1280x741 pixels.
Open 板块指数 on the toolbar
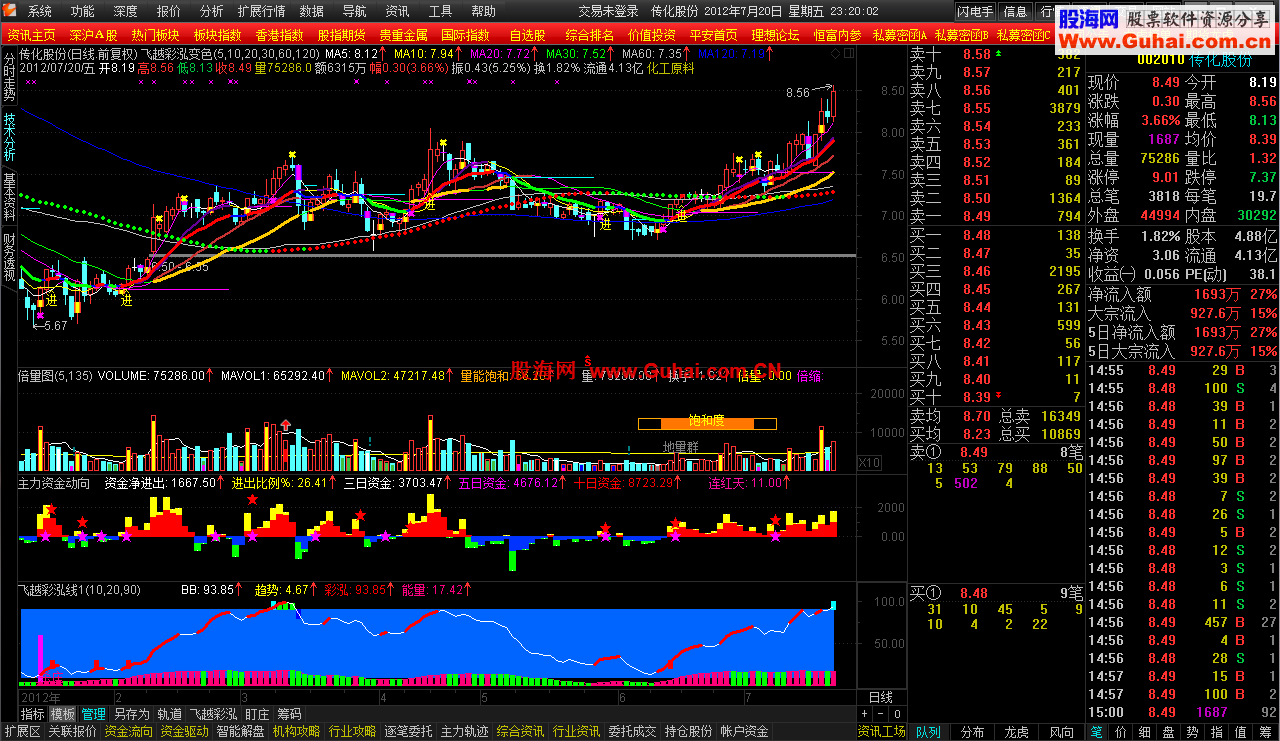(x=217, y=35)
